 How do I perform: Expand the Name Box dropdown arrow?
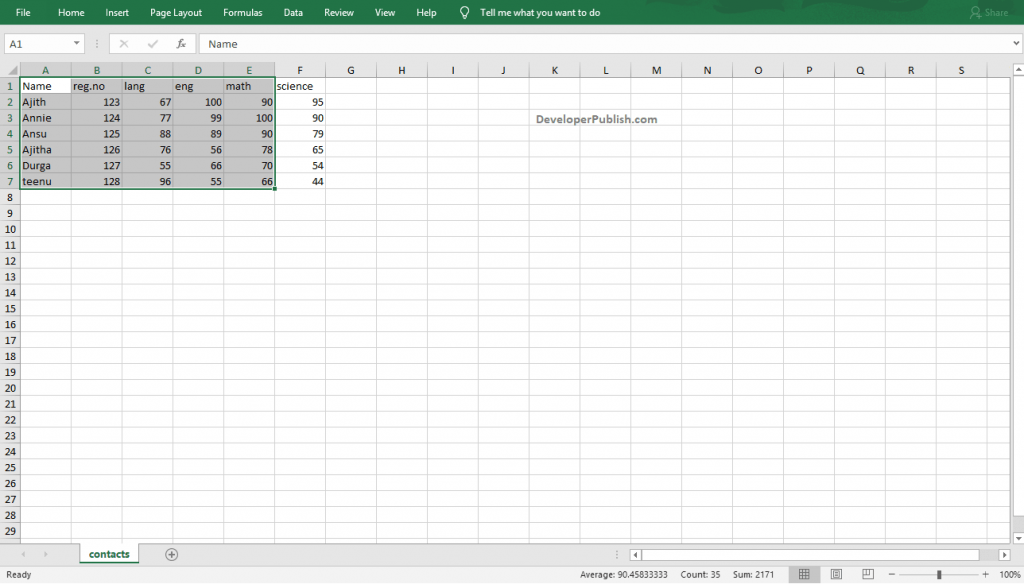pyautogui.click(x=76, y=44)
